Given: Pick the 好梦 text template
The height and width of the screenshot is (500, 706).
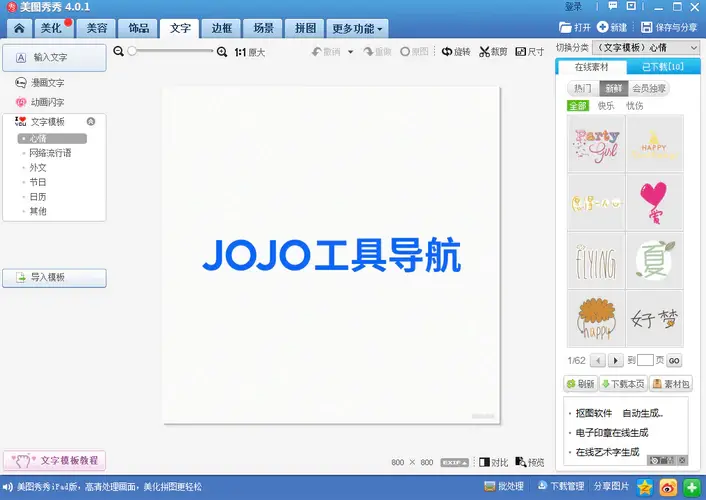Looking at the screenshot, I should click(654, 318).
